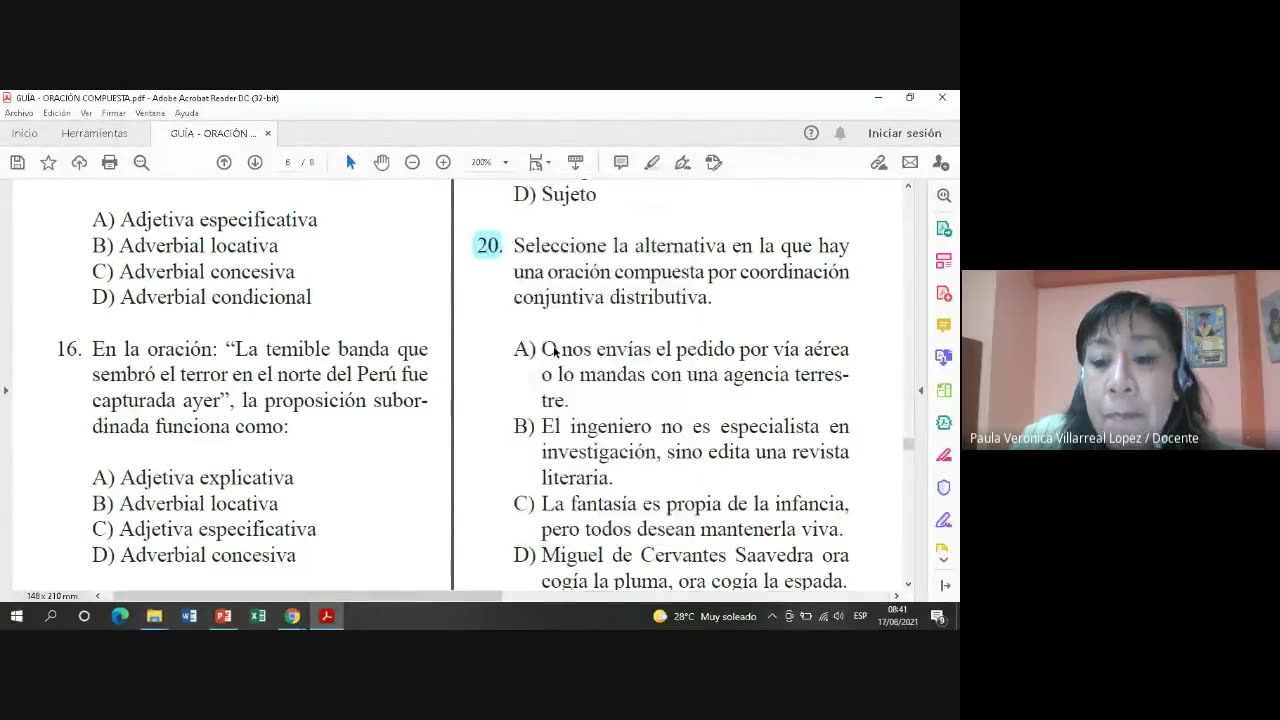Open the Edición menu
Screen dimensions: 1280x720
[57, 113]
